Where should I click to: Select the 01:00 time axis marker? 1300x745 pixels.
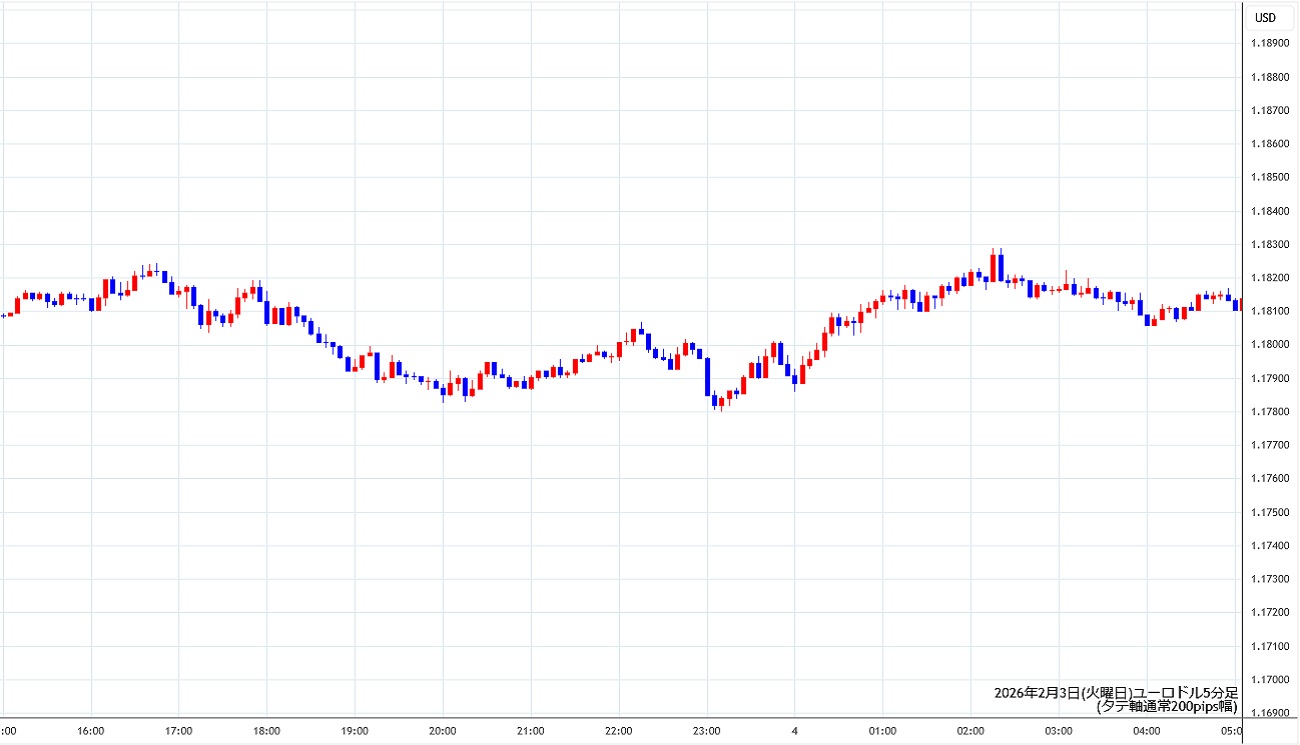tap(883, 731)
